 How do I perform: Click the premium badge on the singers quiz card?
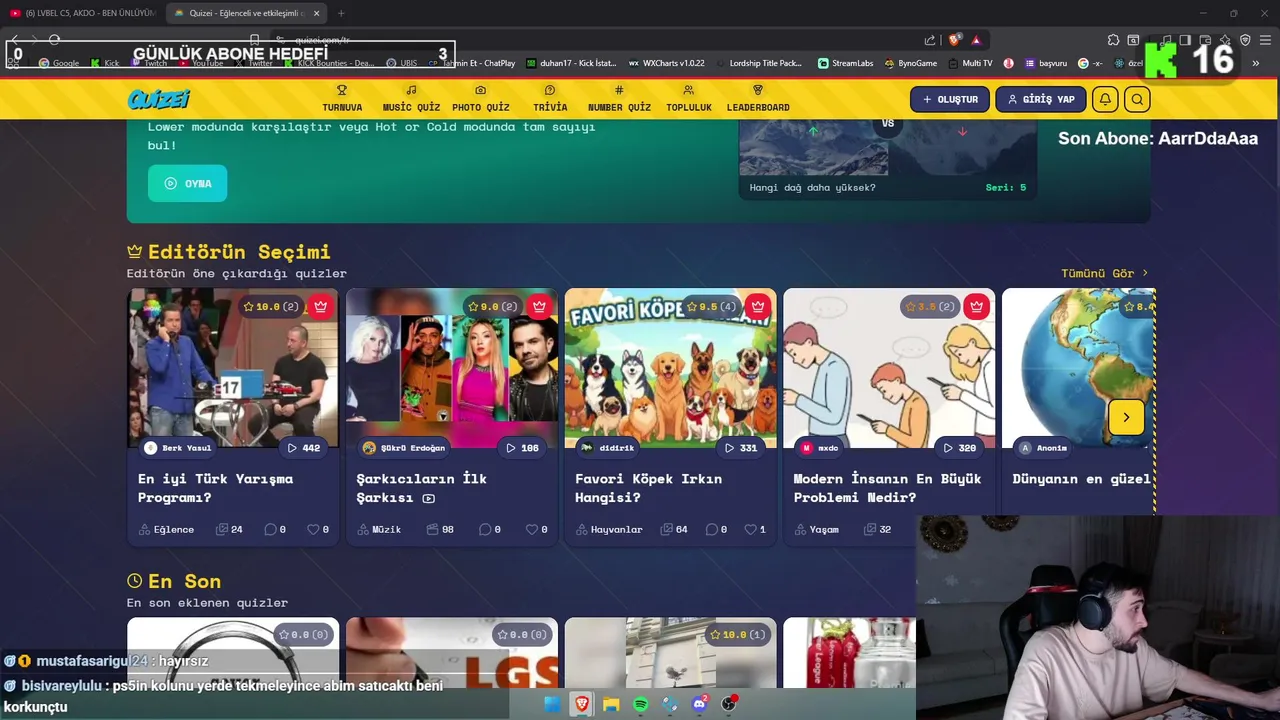point(540,306)
